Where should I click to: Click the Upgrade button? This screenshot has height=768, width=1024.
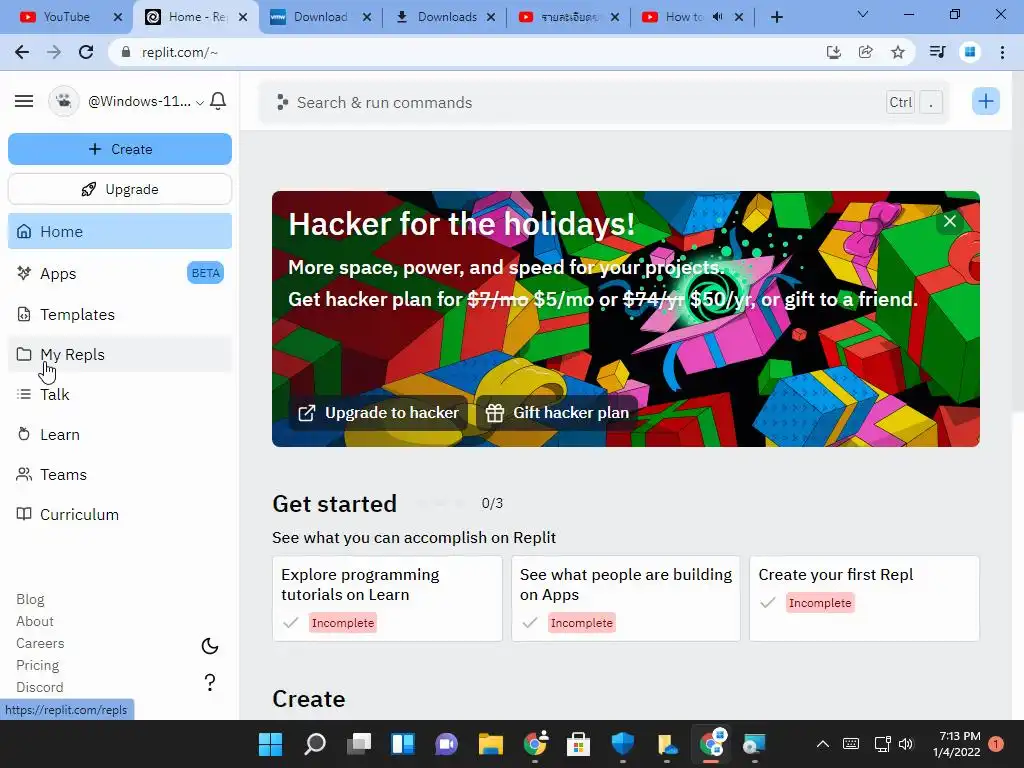(120, 189)
